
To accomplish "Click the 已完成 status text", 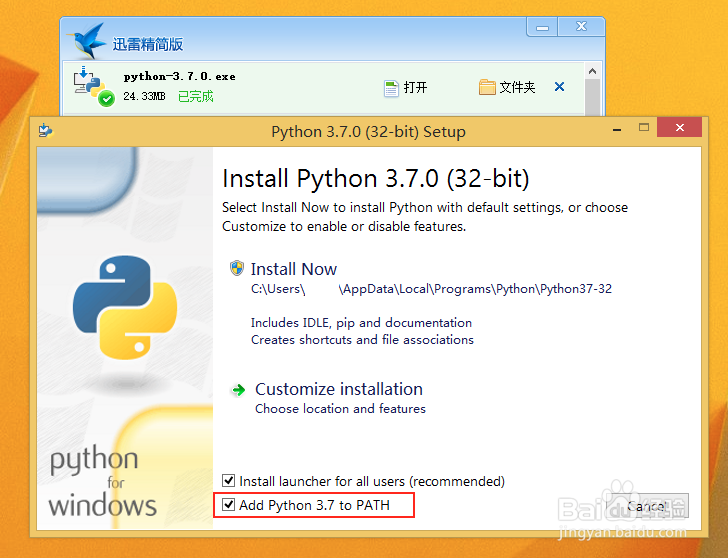I will point(195,96).
